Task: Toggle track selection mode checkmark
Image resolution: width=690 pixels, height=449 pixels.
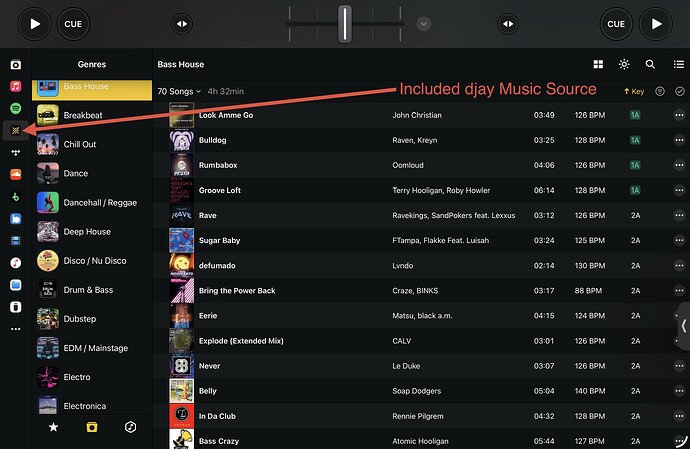Action: (680, 91)
